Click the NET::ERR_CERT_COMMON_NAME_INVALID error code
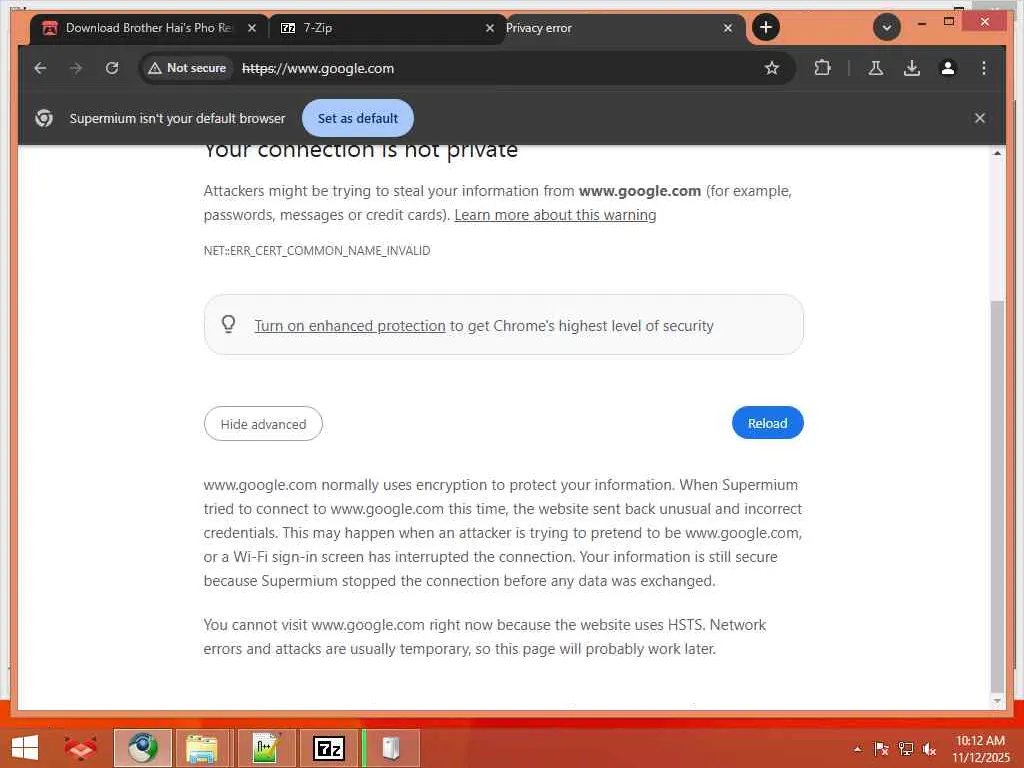This screenshot has width=1024, height=768. (317, 251)
